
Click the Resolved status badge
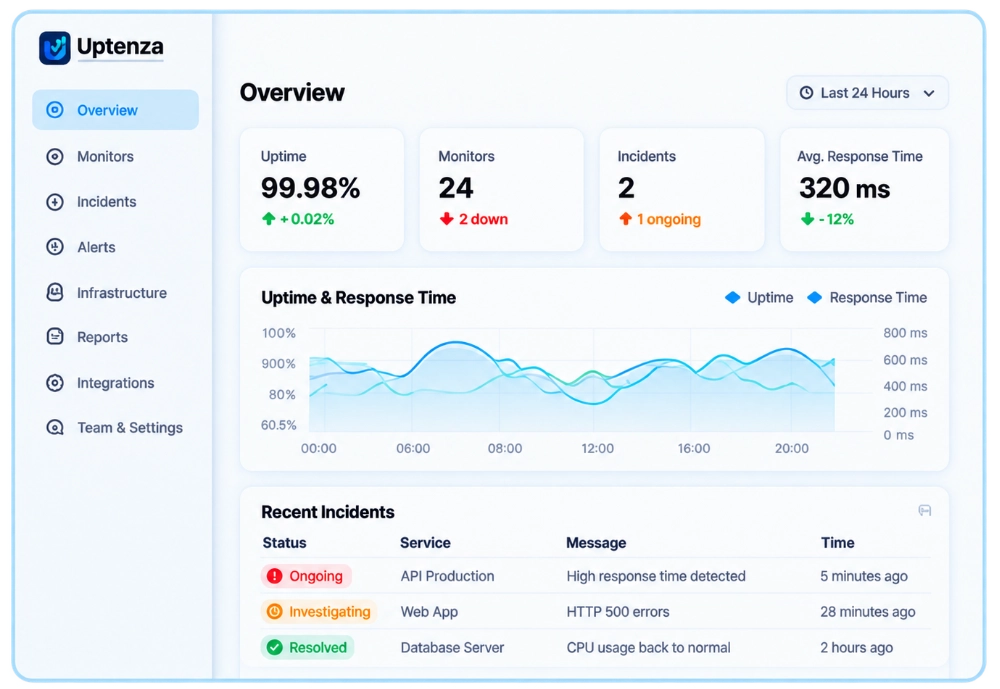pos(307,648)
